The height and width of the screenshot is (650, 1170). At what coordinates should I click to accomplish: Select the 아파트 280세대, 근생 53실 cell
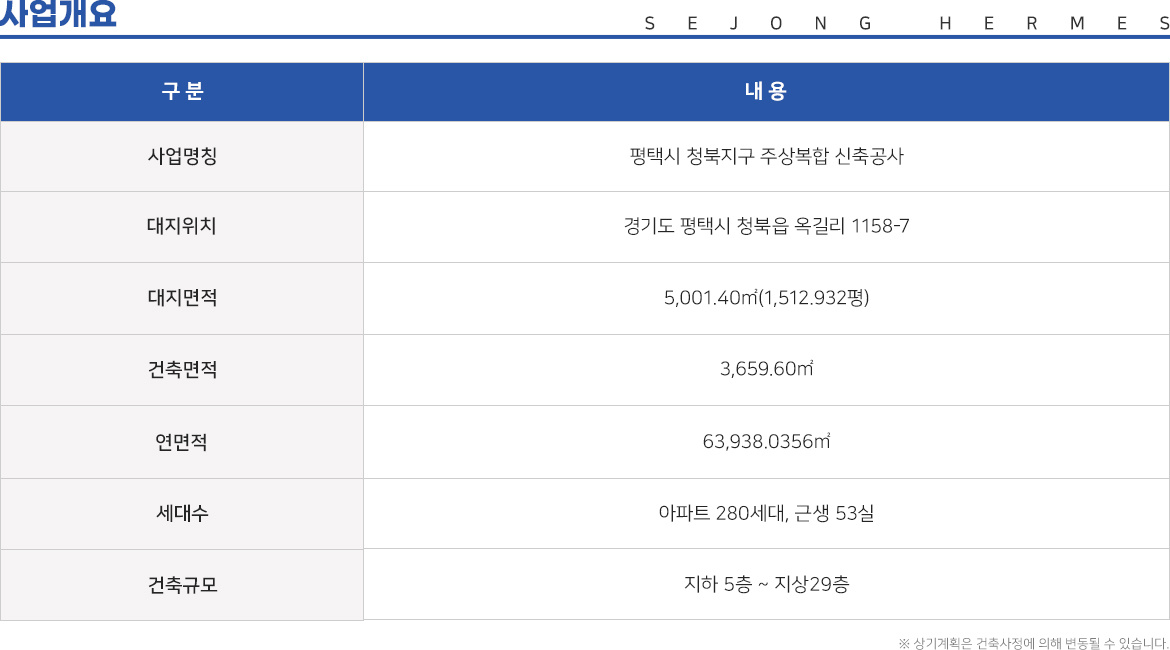click(766, 513)
